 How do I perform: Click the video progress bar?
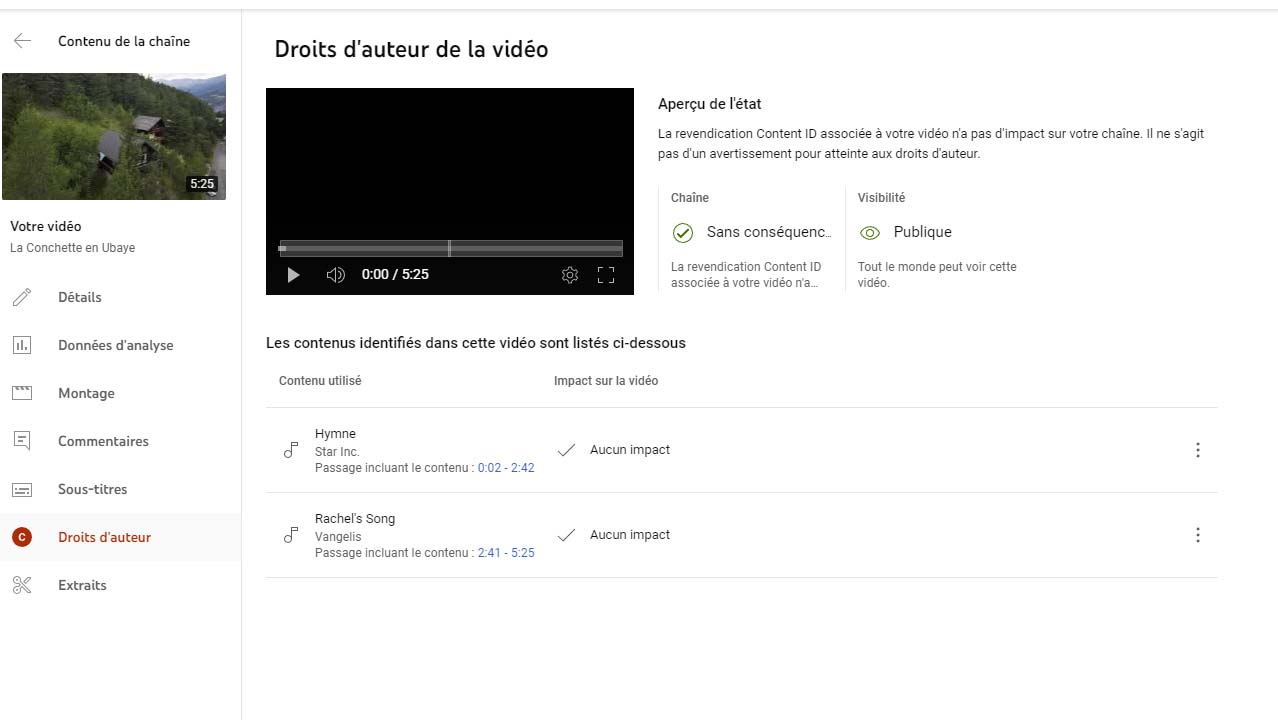click(x=450, y=248)
